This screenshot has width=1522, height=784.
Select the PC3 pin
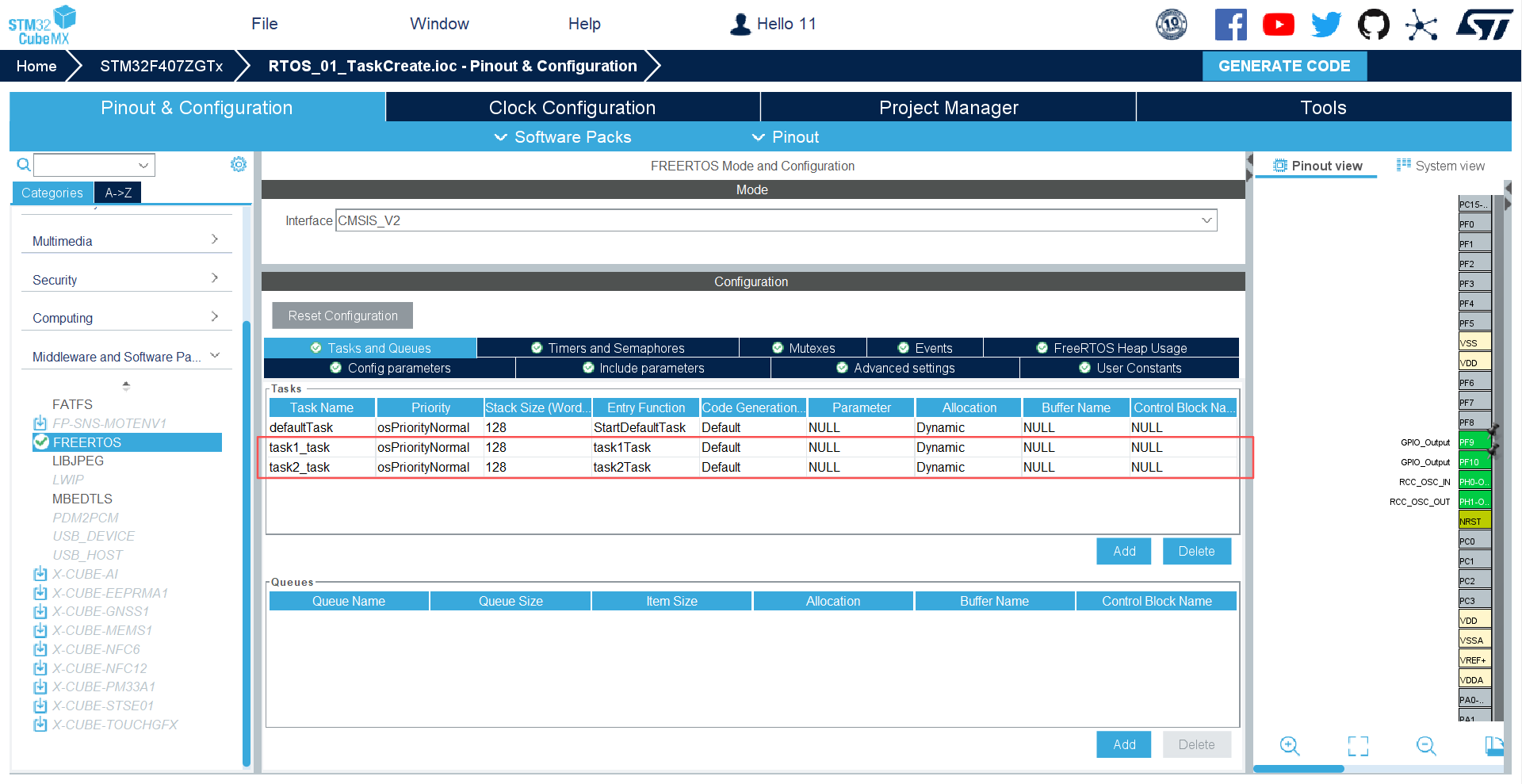[x=1474, y=601]
